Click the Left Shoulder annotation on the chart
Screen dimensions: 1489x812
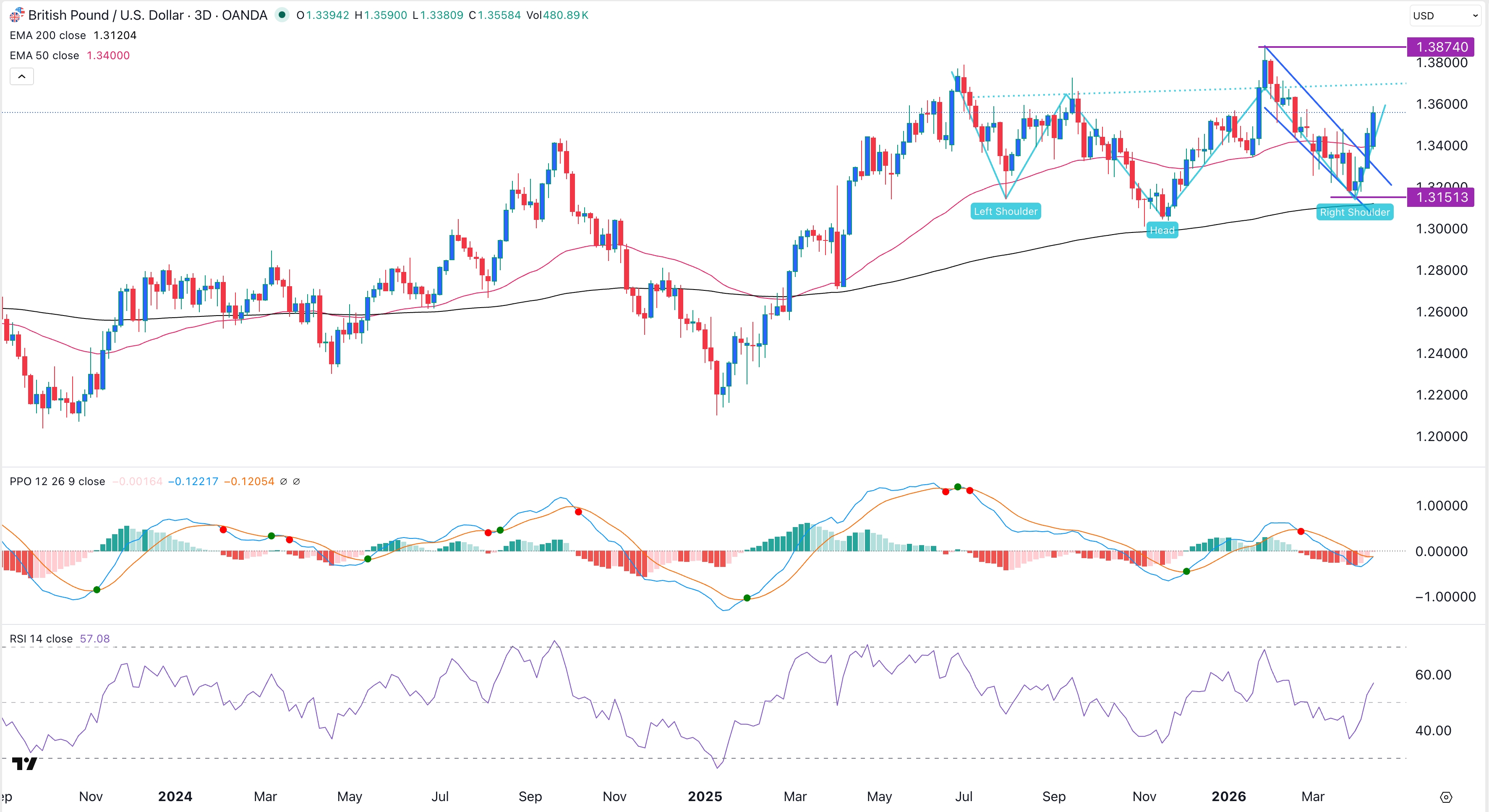click(1006, 211)
